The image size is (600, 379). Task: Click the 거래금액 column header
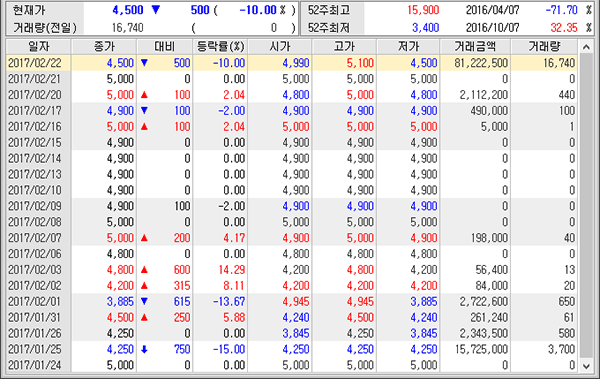tap(475, 47)
